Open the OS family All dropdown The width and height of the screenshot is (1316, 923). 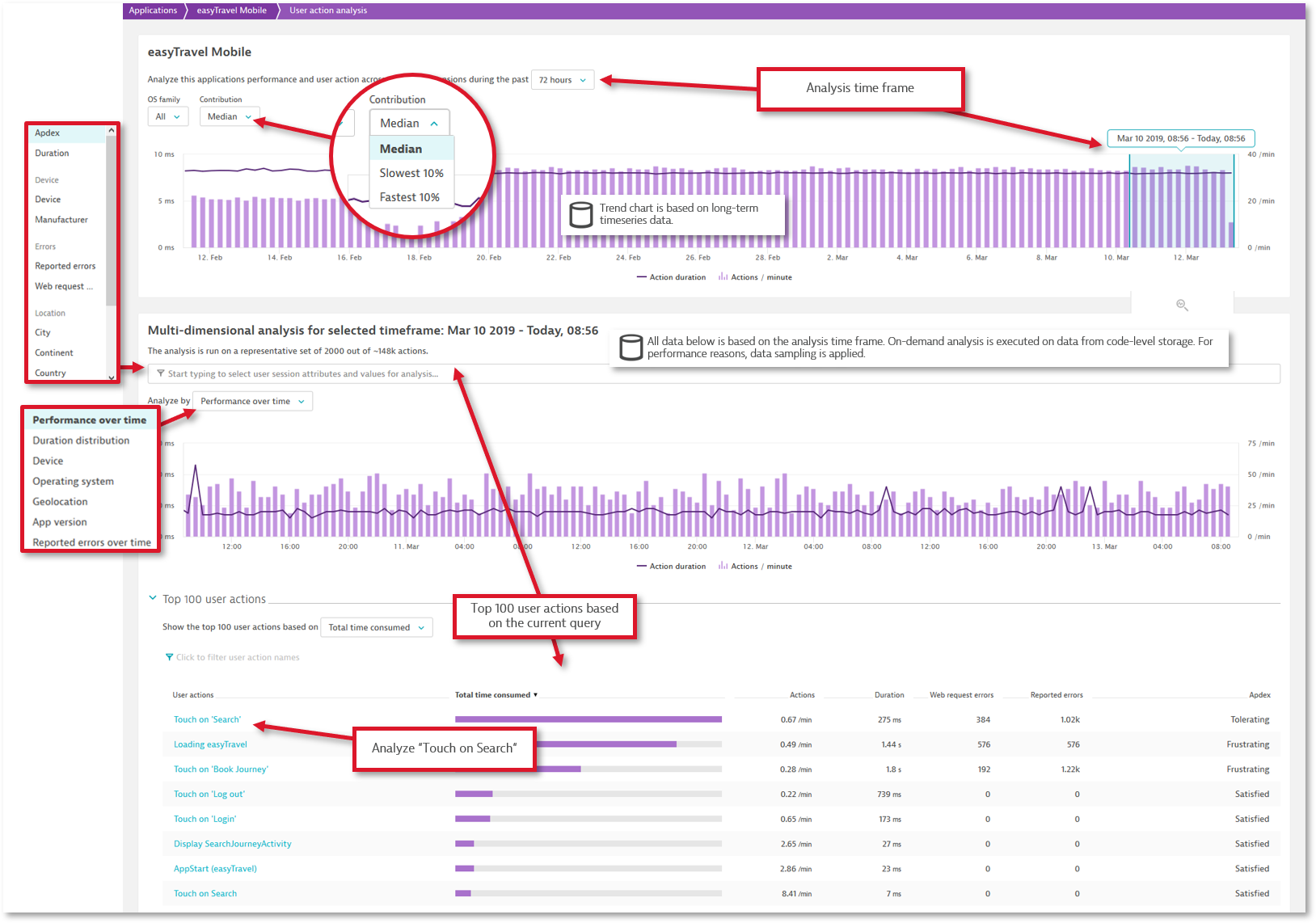pos(168,116)
